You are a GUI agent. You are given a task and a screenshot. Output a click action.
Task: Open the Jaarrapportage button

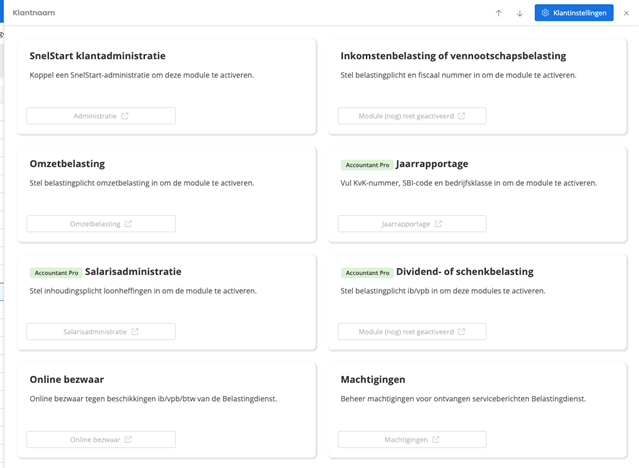tap(412, 224)
